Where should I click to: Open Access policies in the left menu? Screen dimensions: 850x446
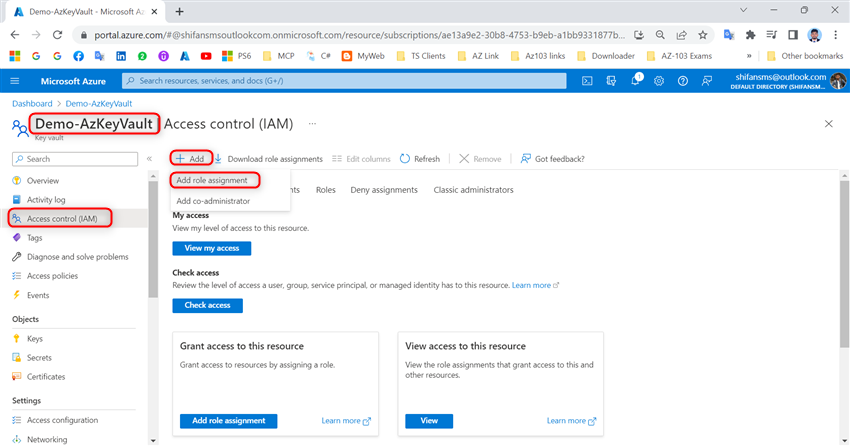coord(52,276)
